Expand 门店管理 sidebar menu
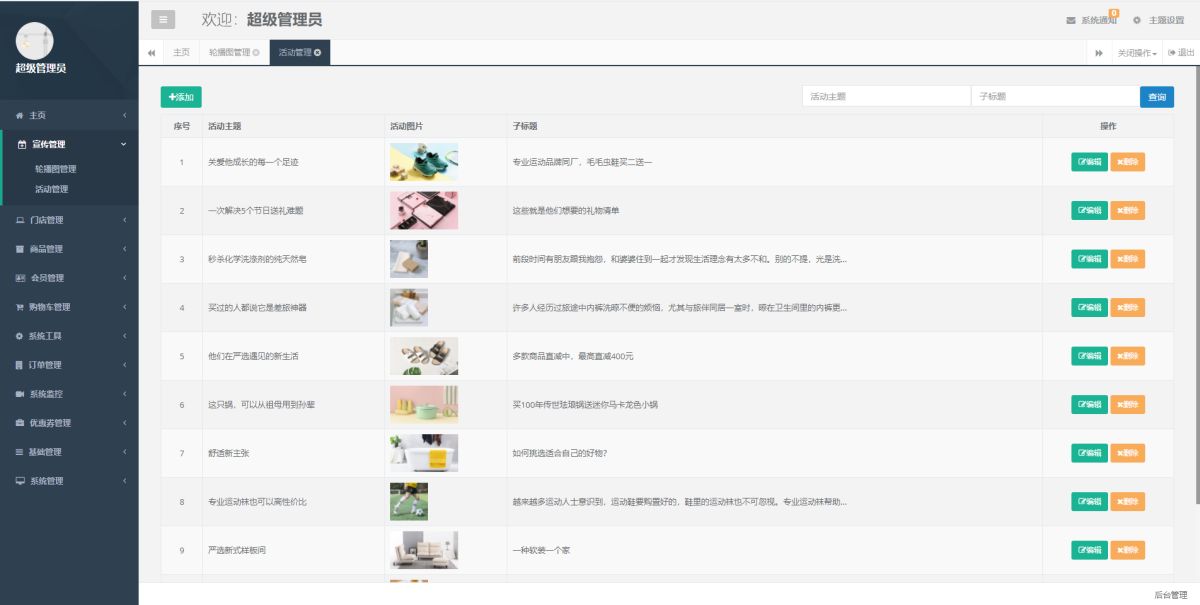This screenshot has height=605, width=1200. point(69,220)
